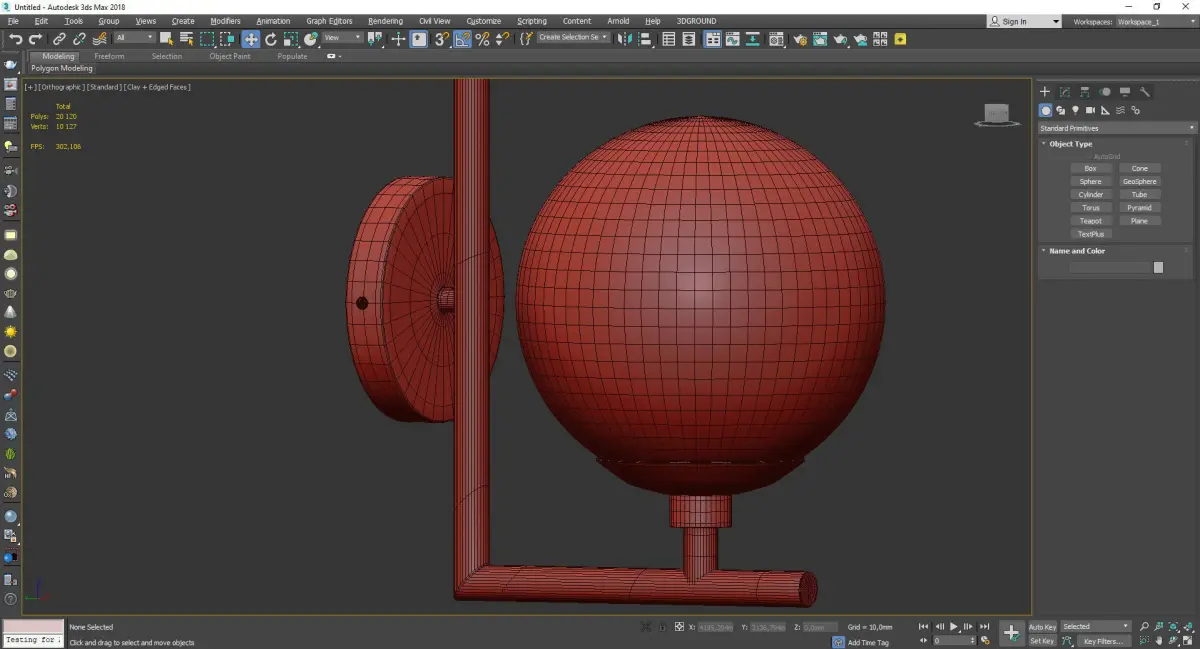Click the Set Key button
1200x649 pixels.
click(x=1042, y=641)
